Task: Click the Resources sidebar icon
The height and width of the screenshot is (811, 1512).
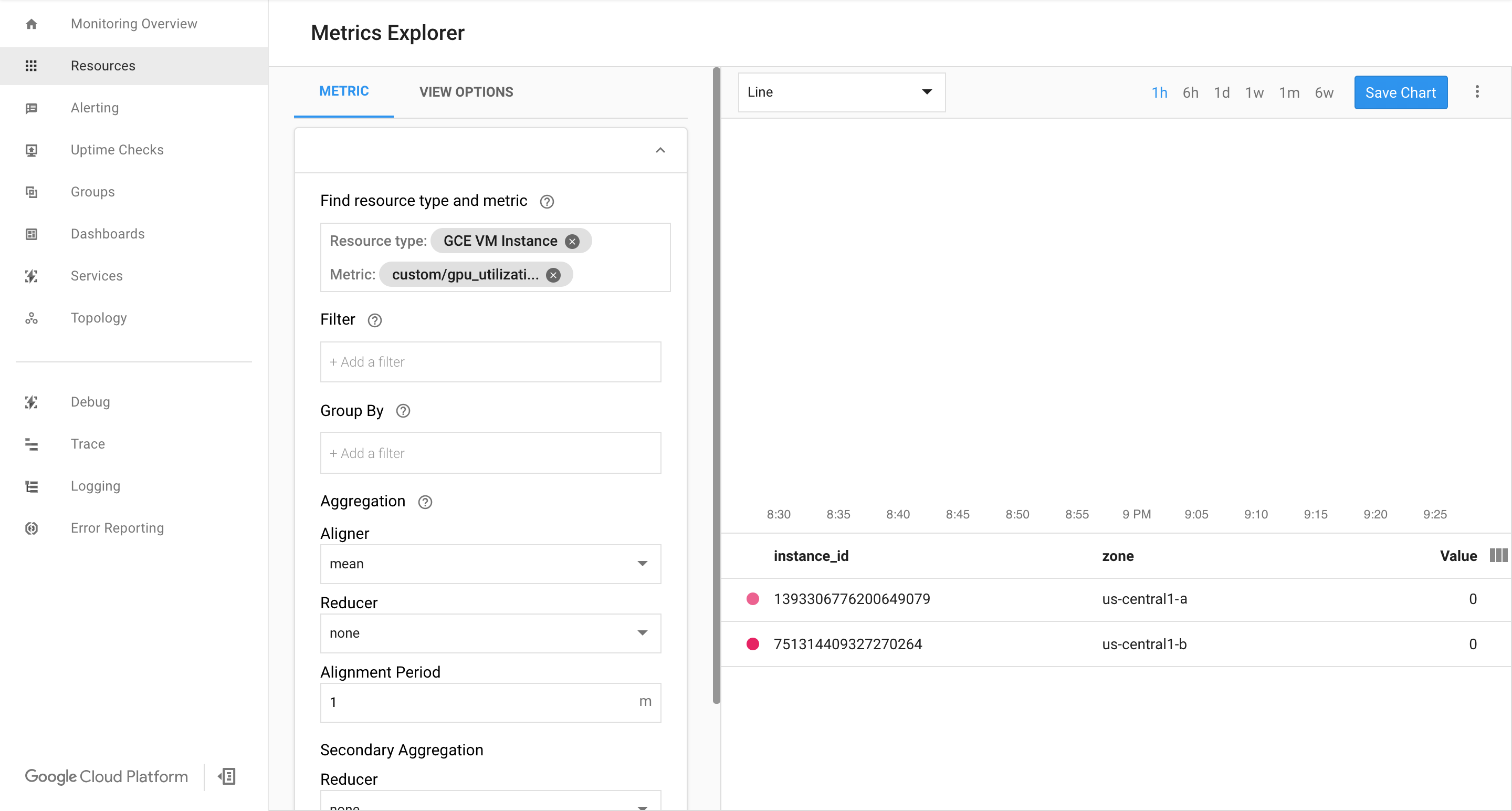Action: pyautogui.click(x=31, y=66)
